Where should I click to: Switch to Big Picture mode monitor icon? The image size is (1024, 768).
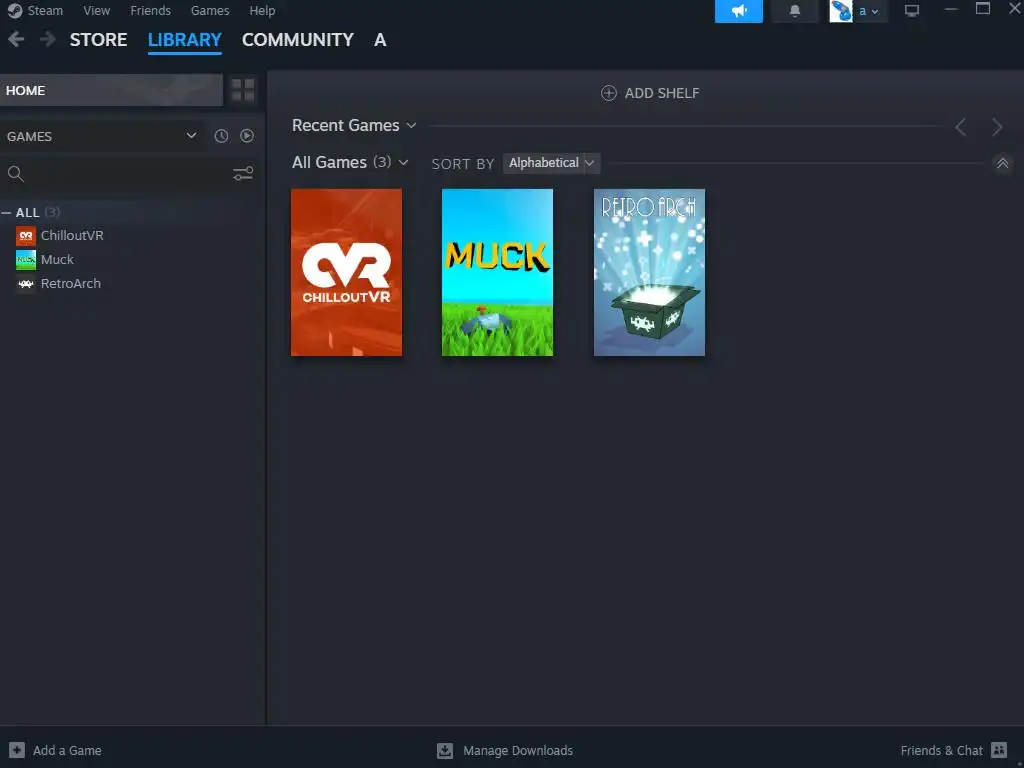pos(912,11)
